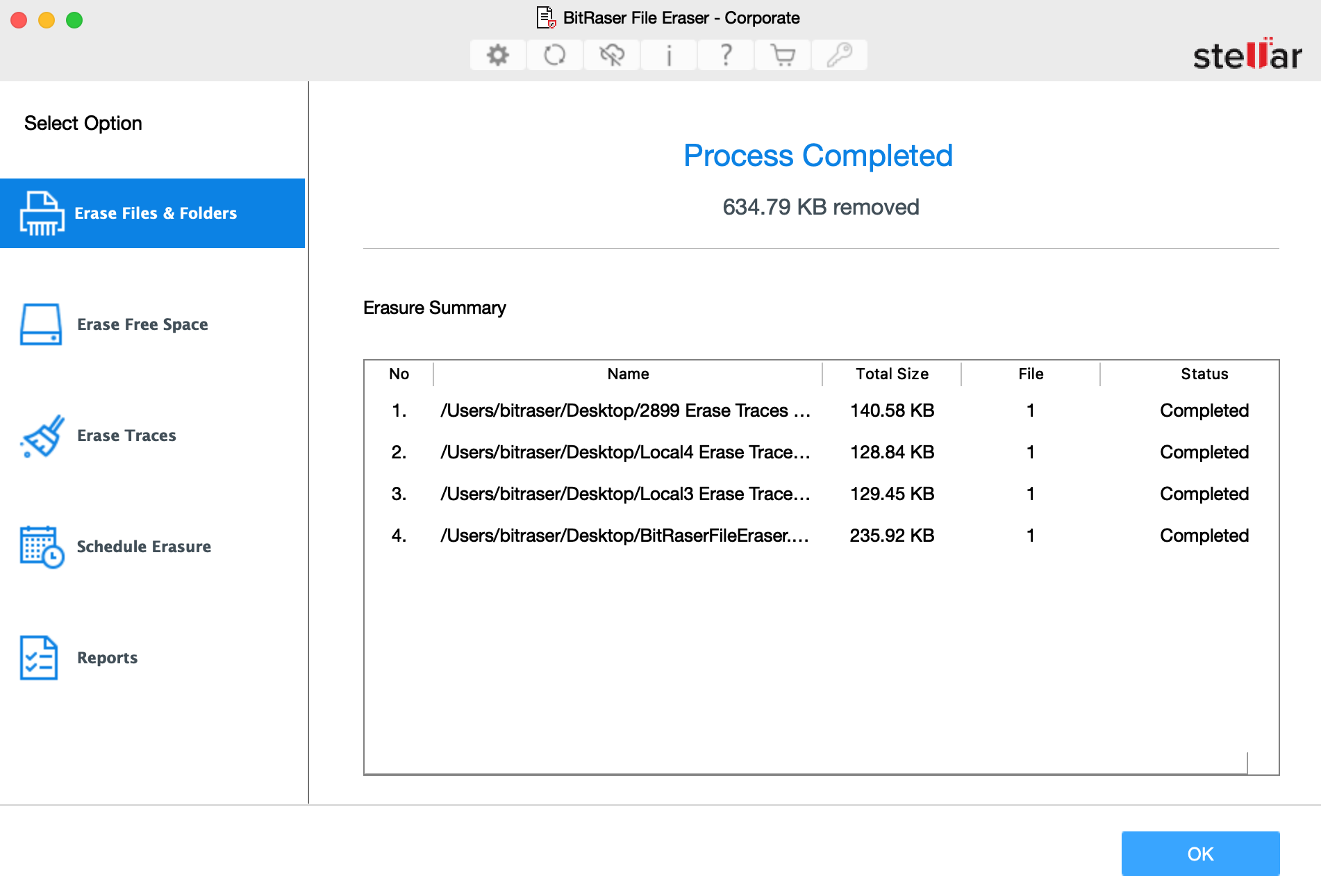Viewport: 1321px width, 896px height.
Task: Click the 140.58 KB size cell
Action: (x=892, y=410)
